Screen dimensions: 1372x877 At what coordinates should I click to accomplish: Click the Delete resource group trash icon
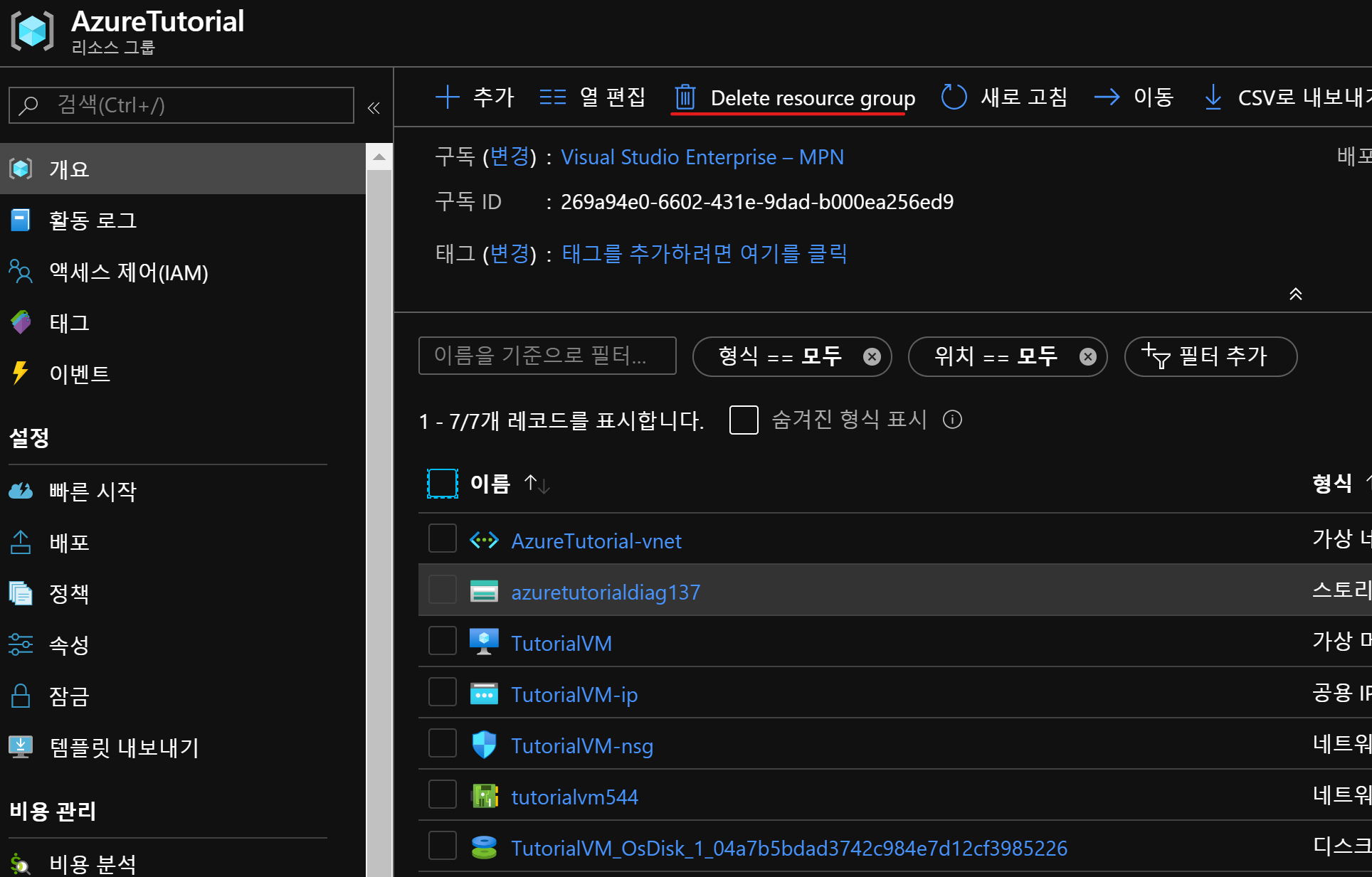(x=685, y=97)
